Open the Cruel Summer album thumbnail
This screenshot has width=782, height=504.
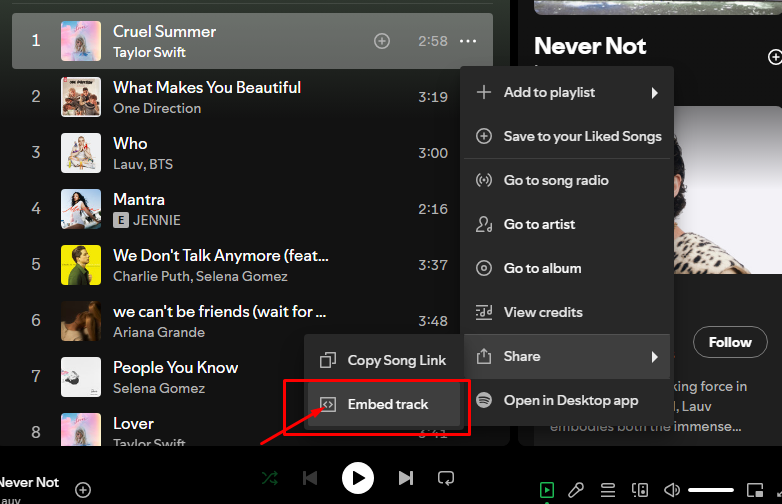81,41
